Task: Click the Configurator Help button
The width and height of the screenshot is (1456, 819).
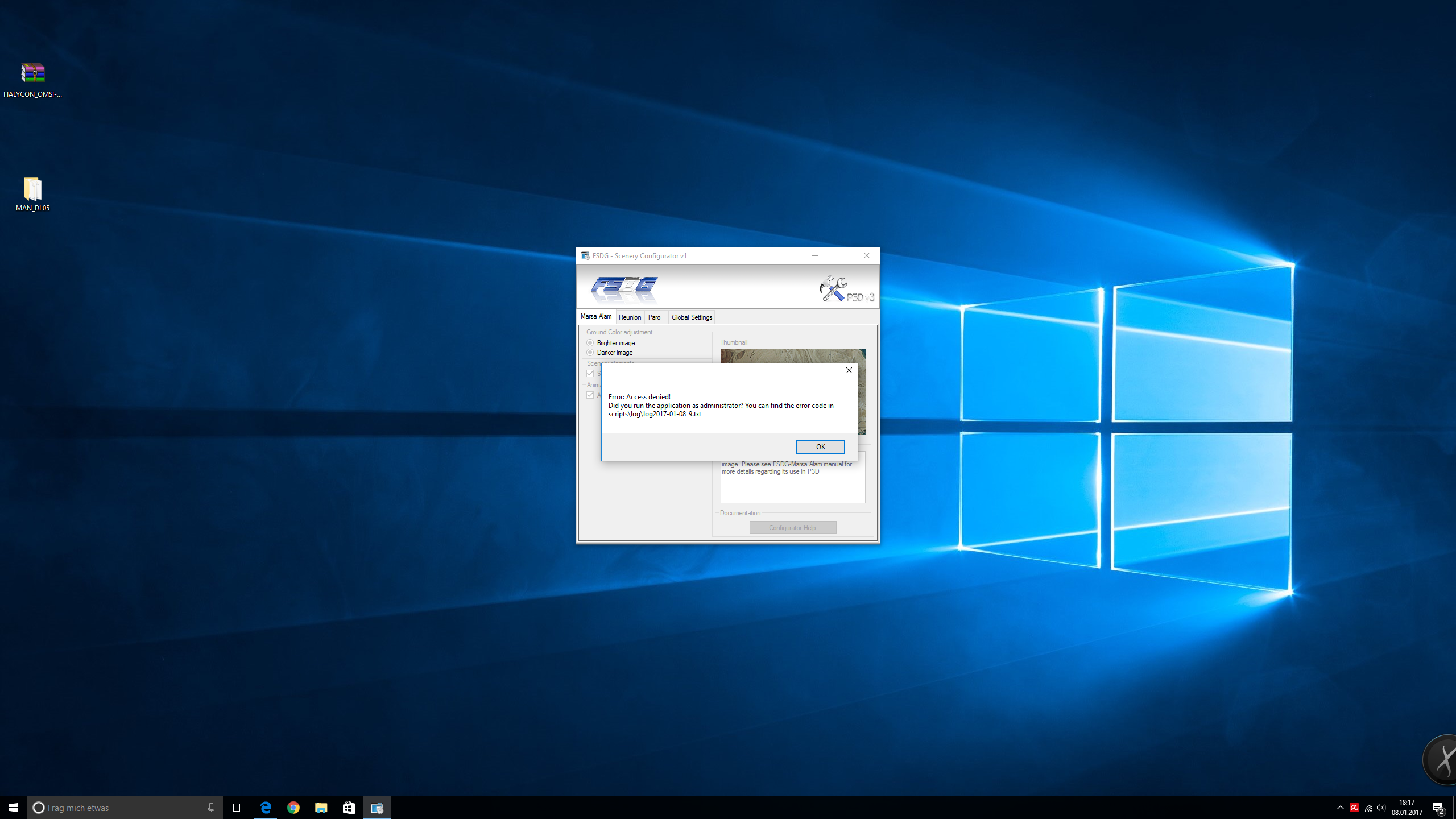Action: 792,528
